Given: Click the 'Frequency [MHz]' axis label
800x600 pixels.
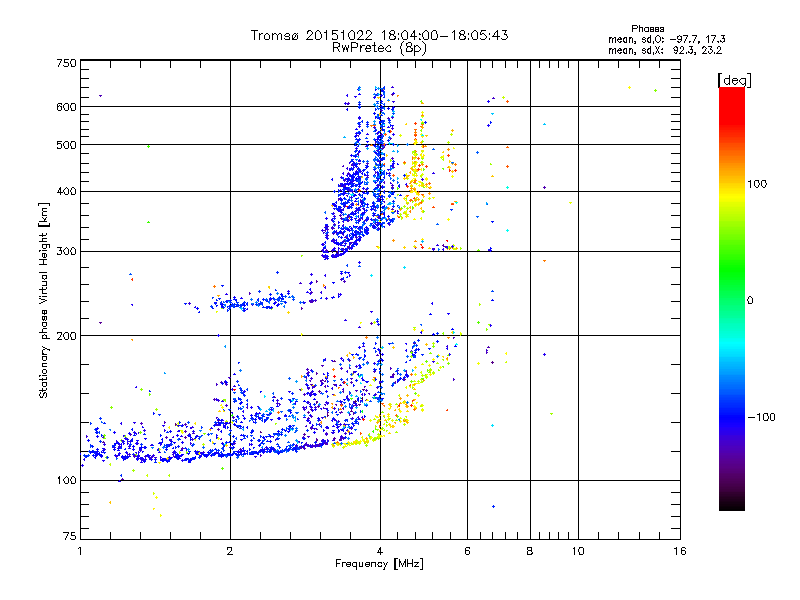Looking at the screenshot, I should pos(379,564).
